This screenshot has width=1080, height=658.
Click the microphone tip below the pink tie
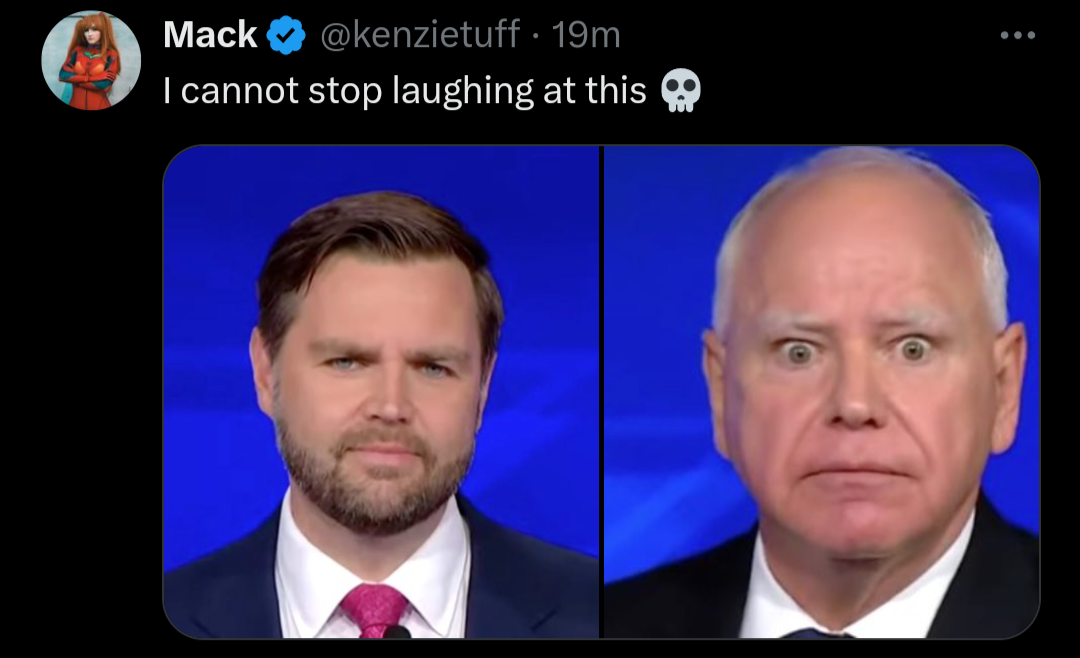pos(397,633)
